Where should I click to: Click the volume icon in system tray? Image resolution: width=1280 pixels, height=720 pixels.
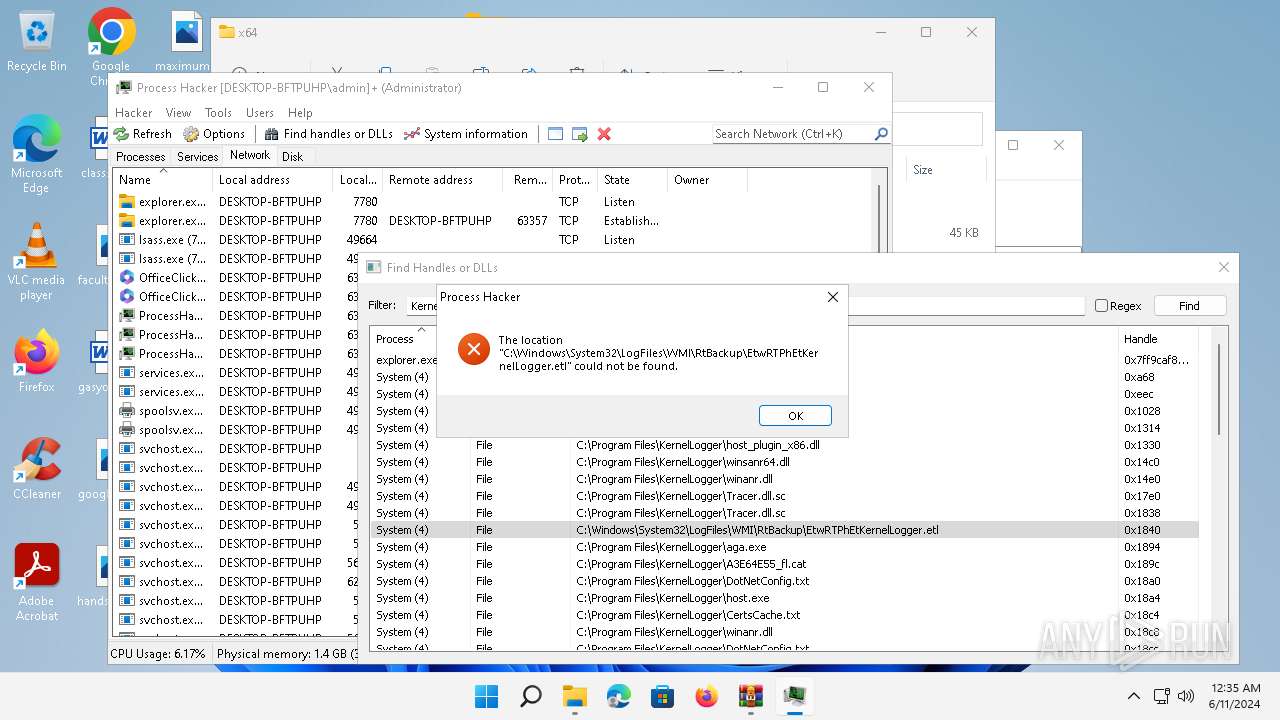(x=1187, y=696)
